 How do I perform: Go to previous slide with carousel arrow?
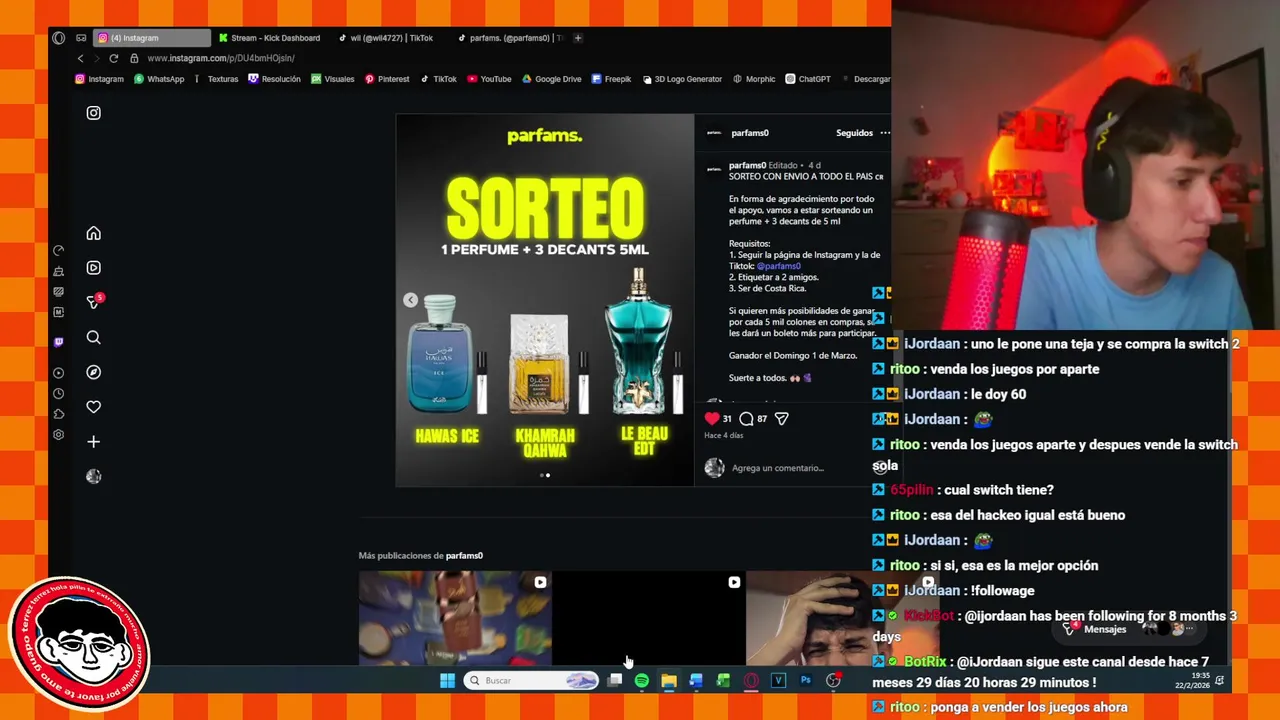[410, 300]
